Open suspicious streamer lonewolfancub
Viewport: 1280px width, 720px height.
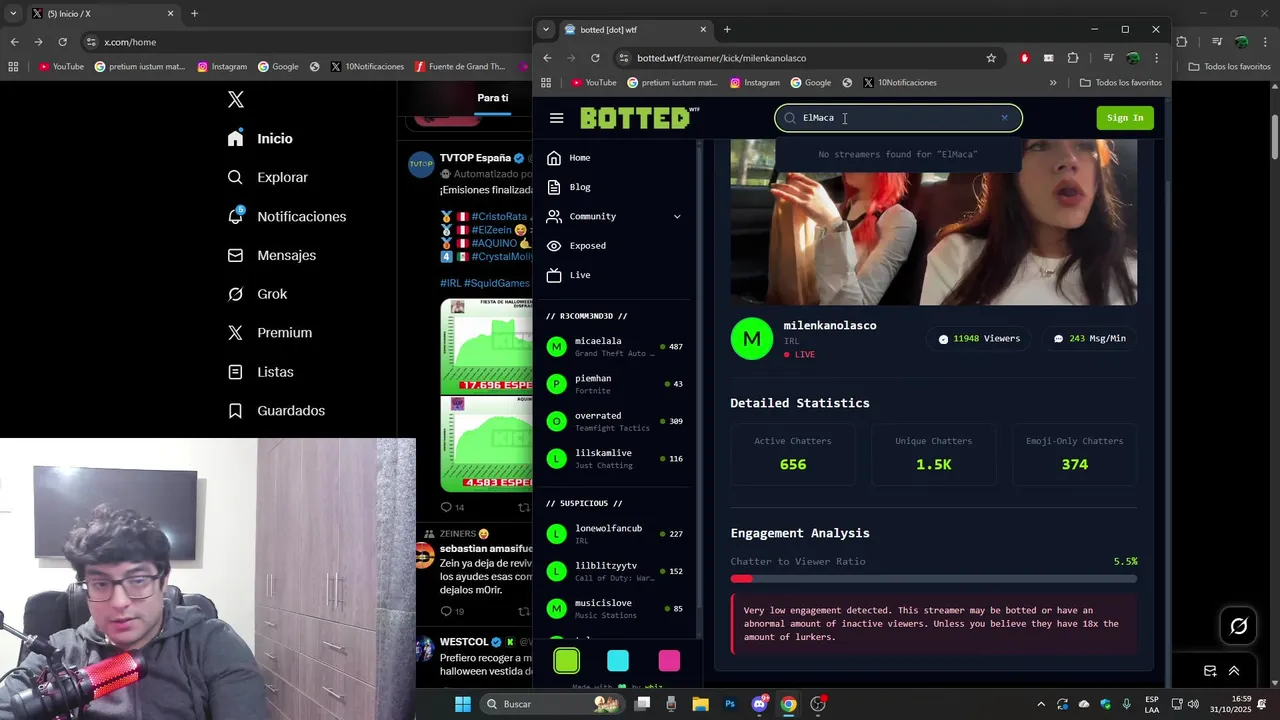(615, 534)
